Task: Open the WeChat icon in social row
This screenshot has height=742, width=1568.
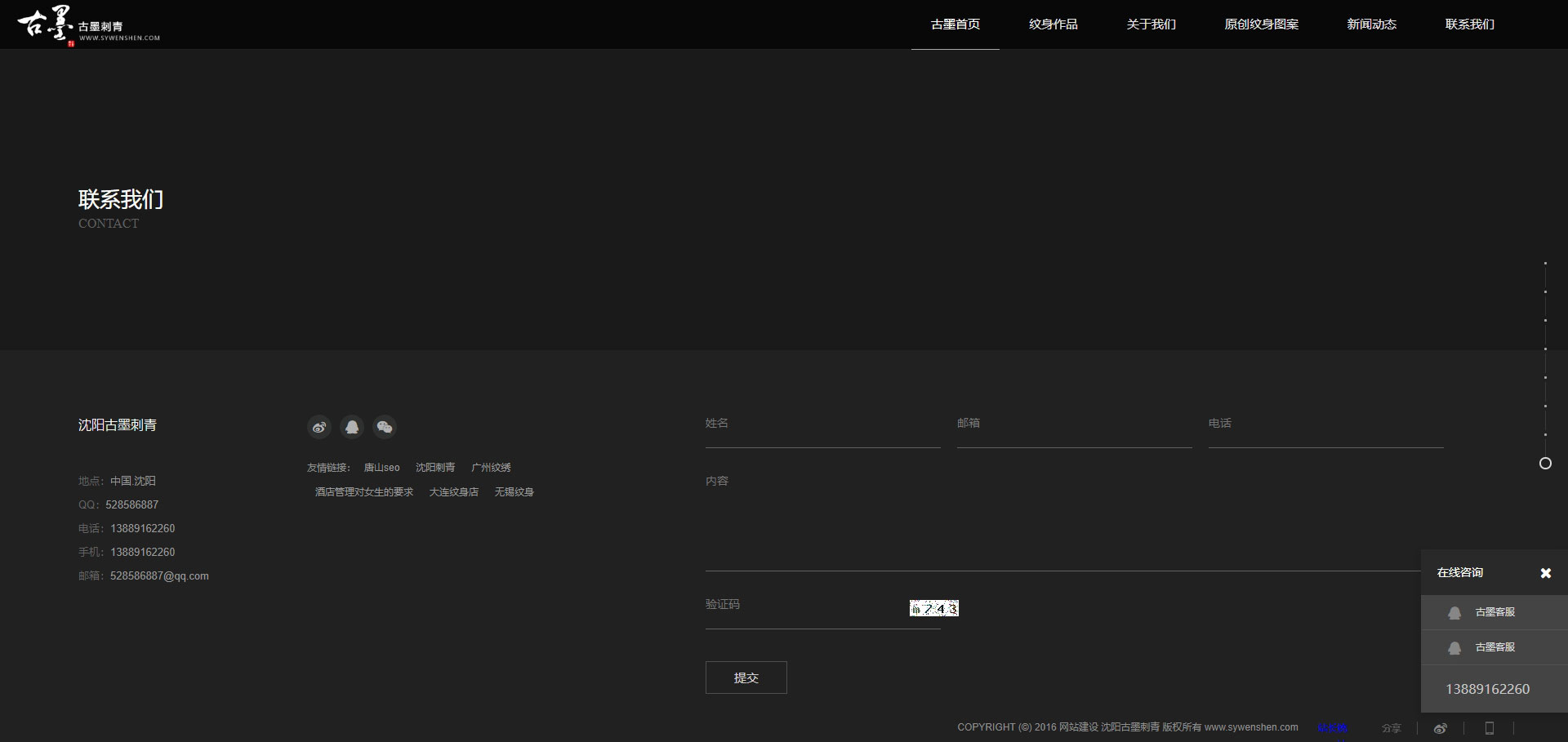Action: tap(385, 427)
